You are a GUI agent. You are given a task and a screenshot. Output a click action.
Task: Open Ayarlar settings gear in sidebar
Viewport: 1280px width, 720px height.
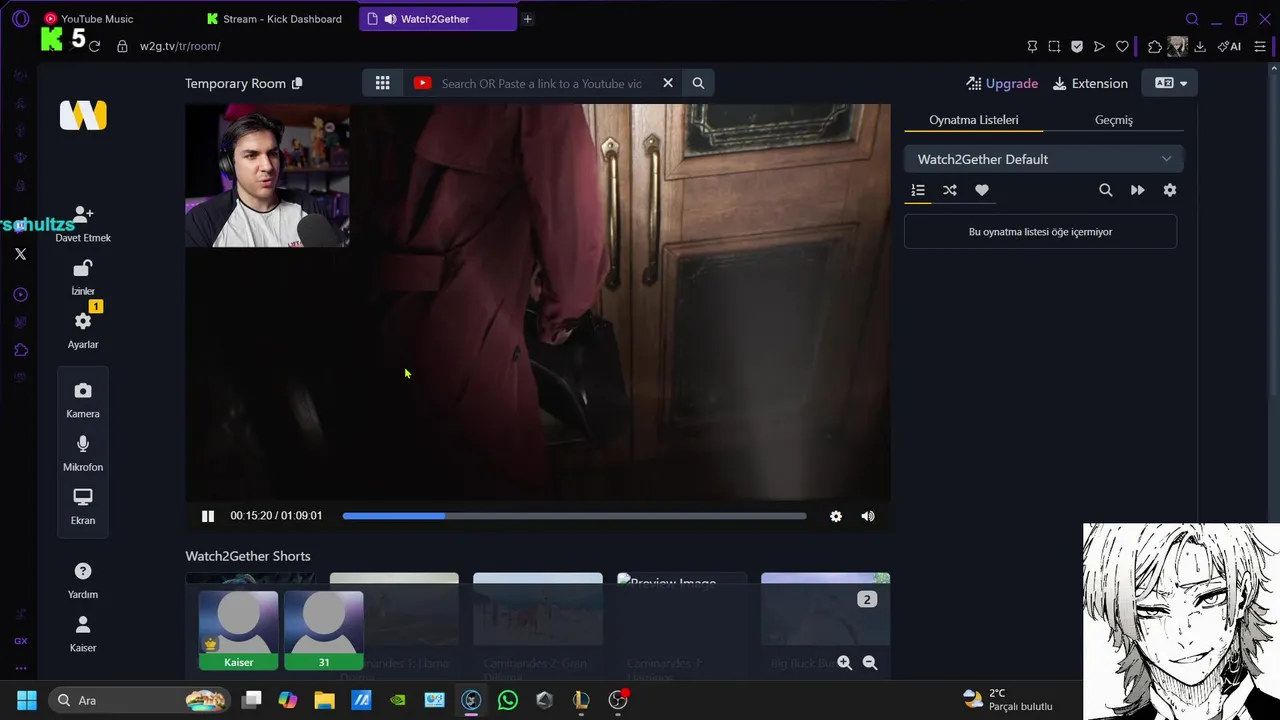[83, 331]
